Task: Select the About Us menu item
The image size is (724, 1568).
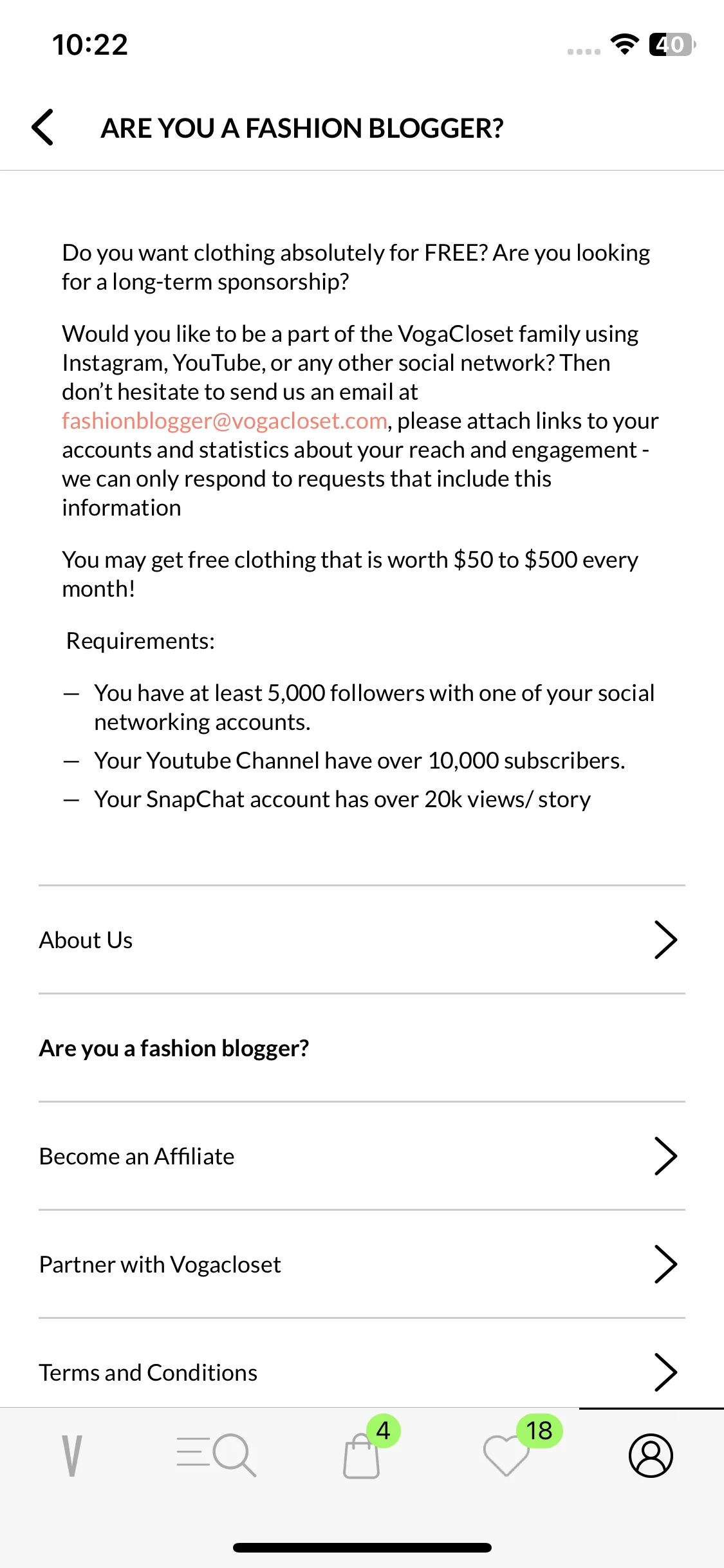Action: pos(362,940)
